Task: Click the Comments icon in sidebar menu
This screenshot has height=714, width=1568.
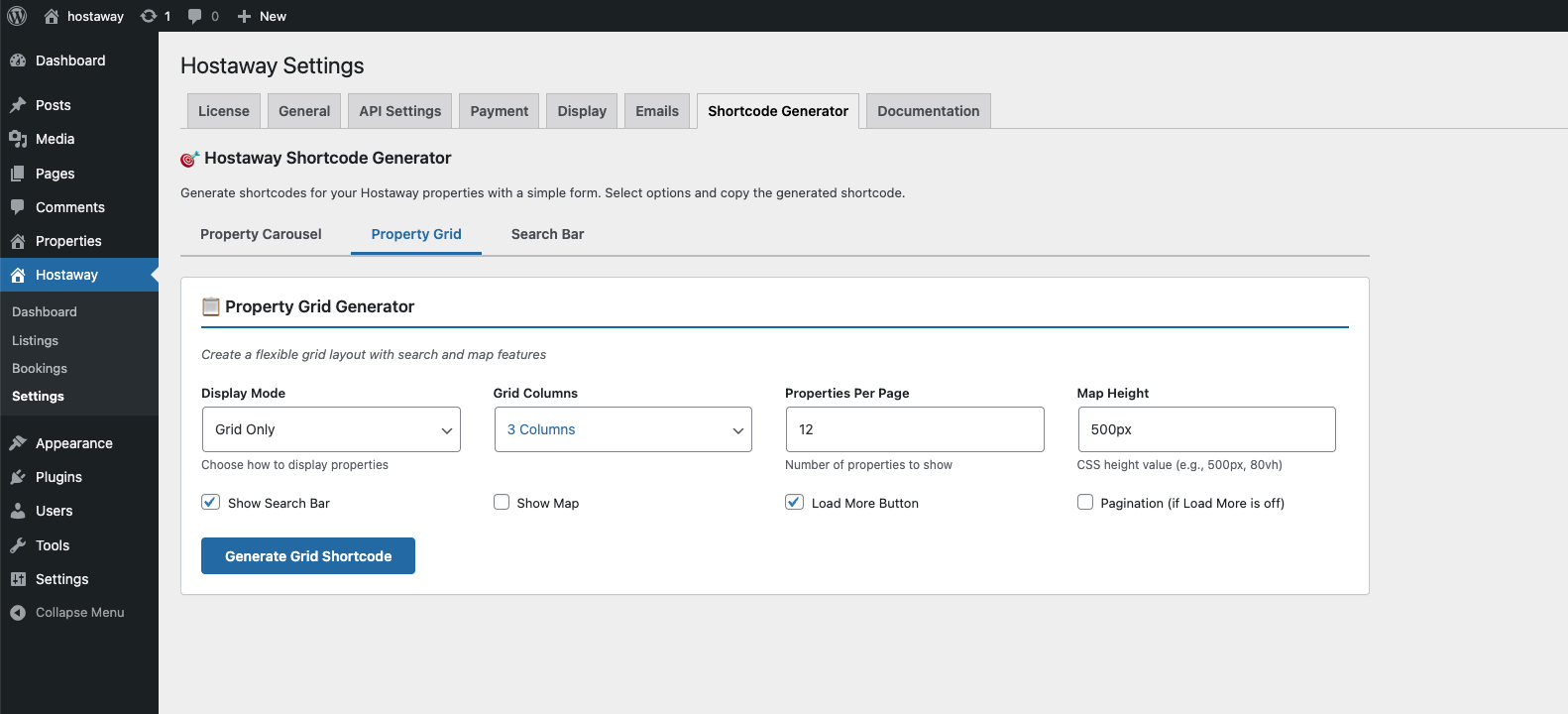Action: [x=18, y=207]
